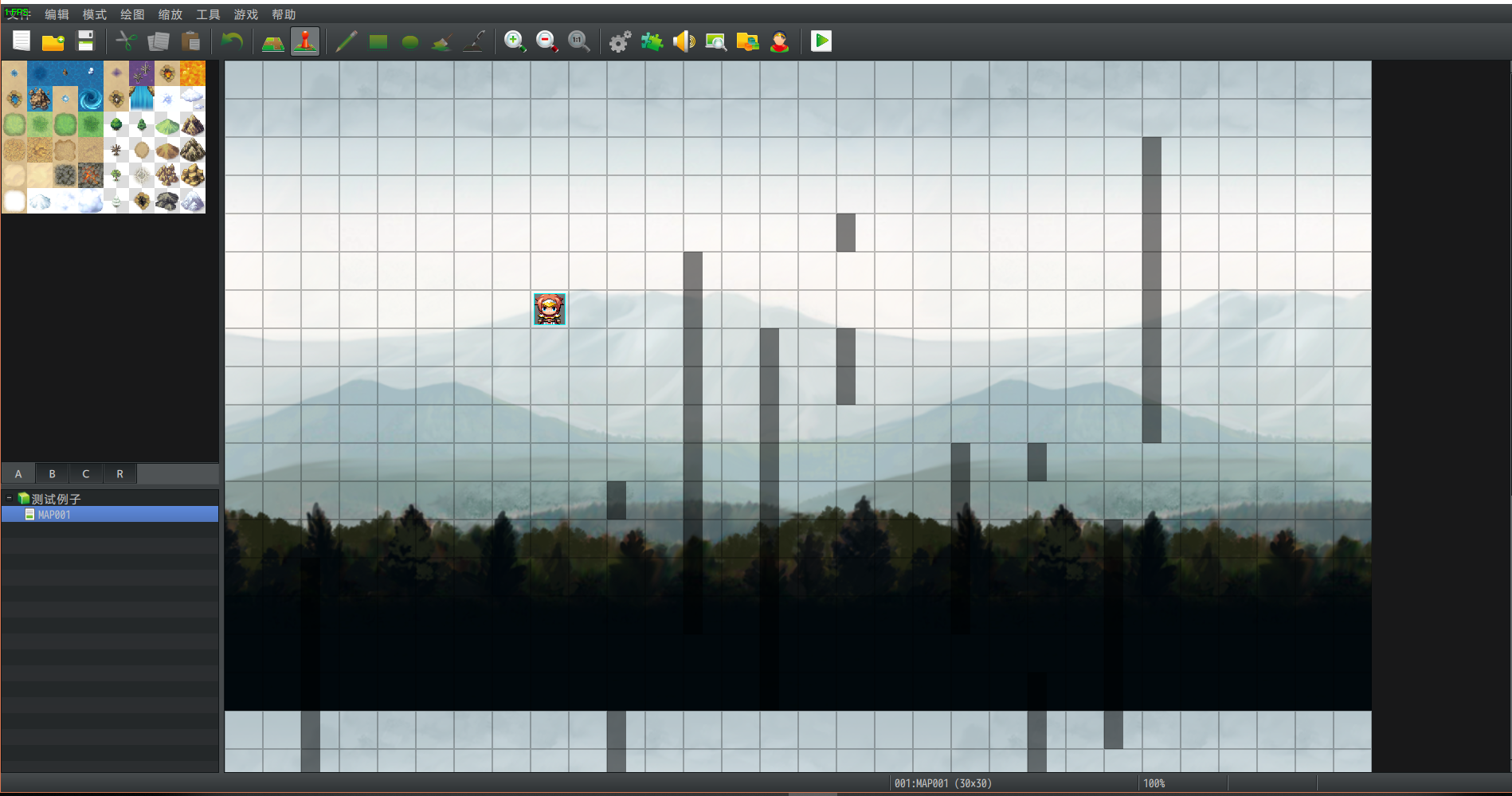Switch to tileset tab C
The height and width of the screenshot is (796, 1512).
[x=86, y=474]
